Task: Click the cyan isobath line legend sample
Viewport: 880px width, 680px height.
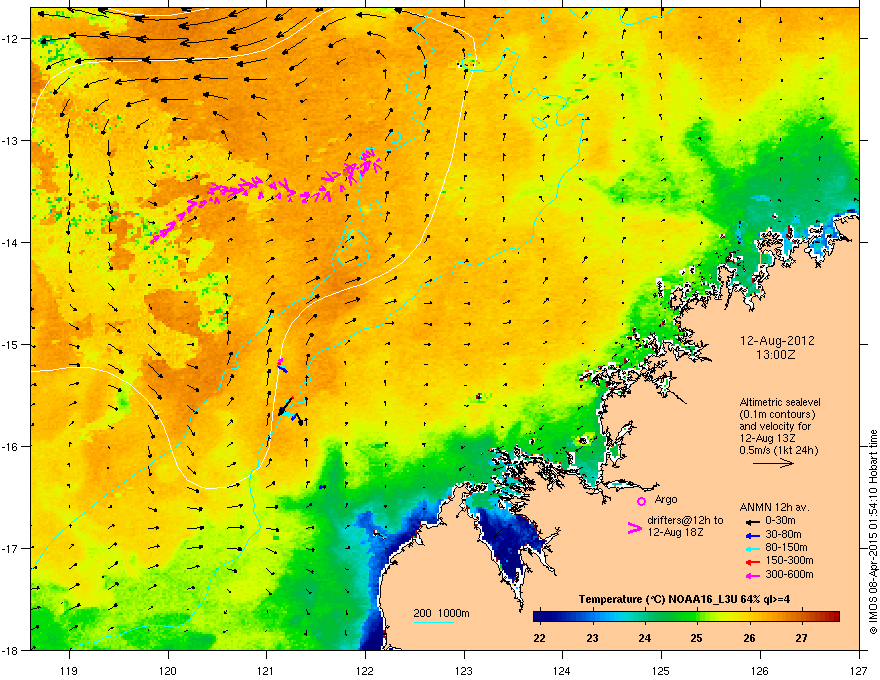Action: (433, 622)
